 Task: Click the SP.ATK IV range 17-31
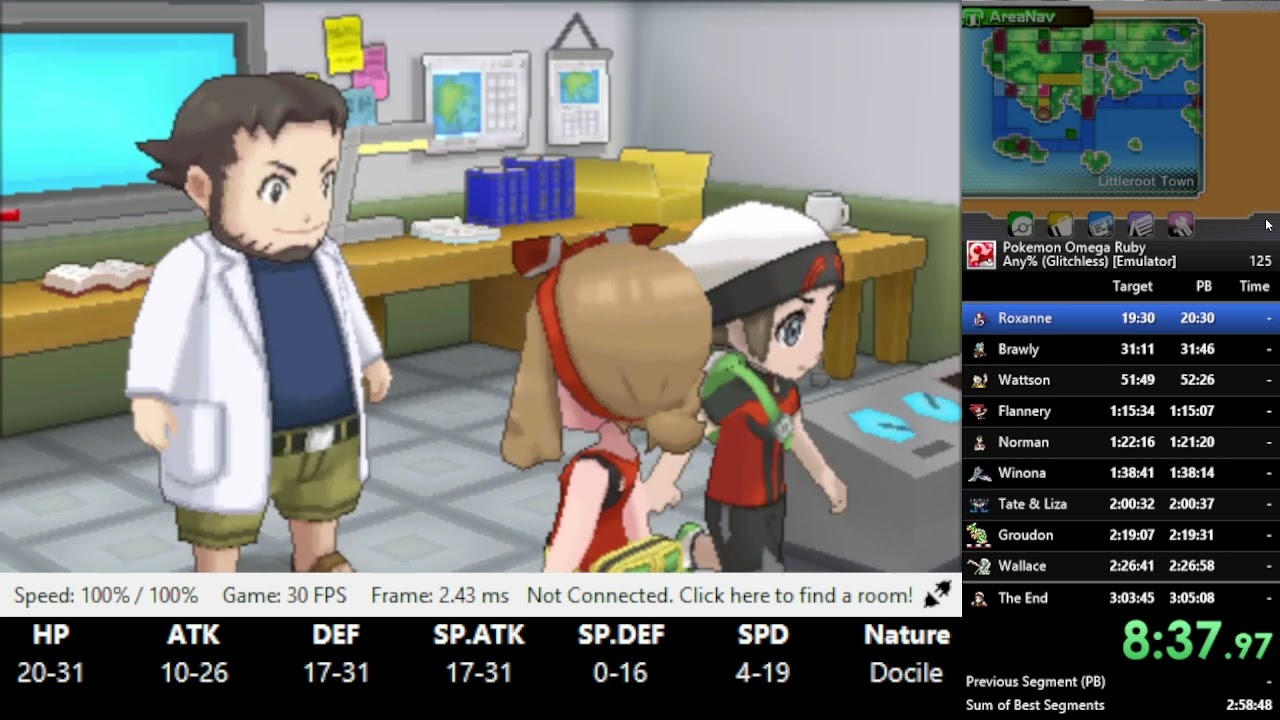[x=479, y=673]
